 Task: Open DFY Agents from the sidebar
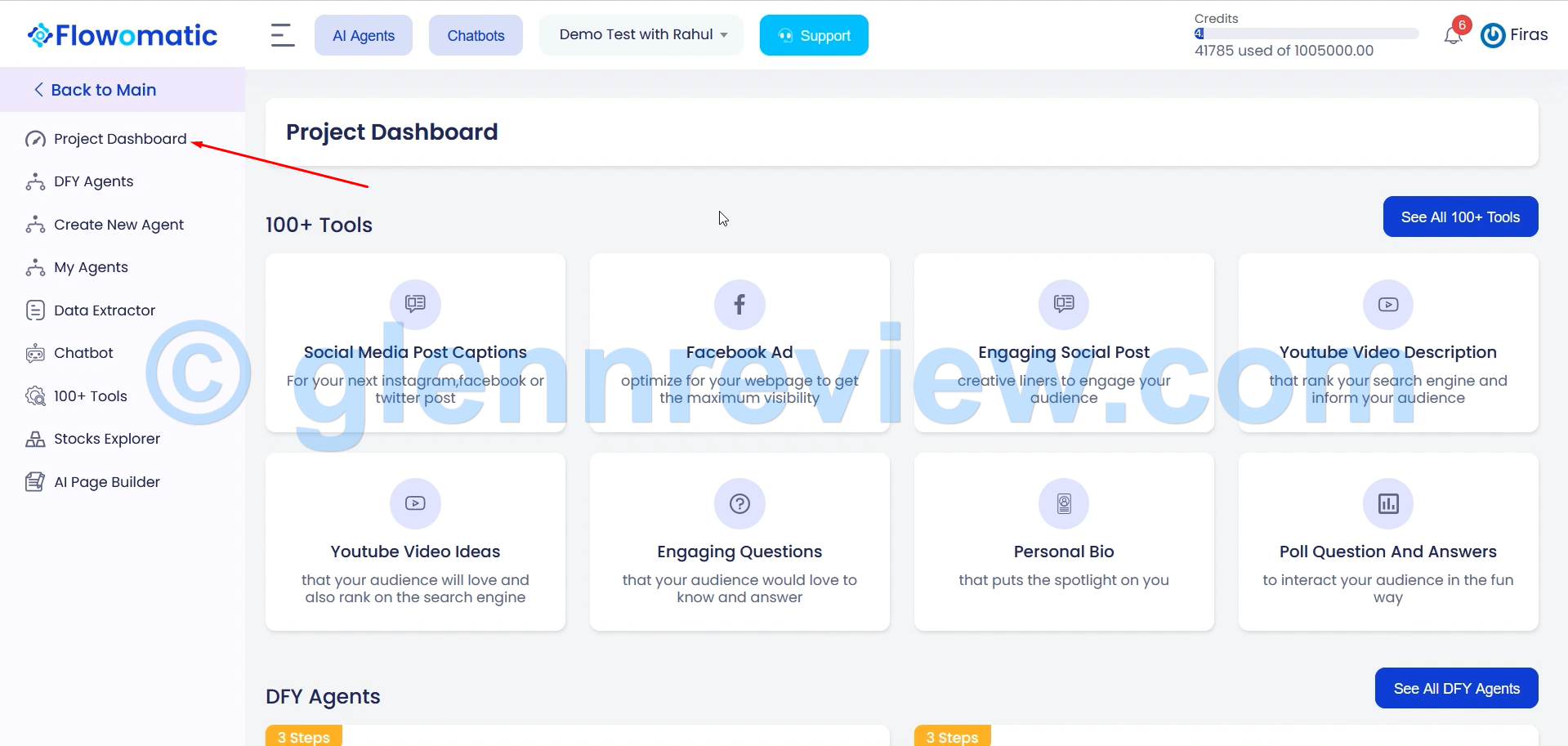pyautogui.click(x=93, y=181)
